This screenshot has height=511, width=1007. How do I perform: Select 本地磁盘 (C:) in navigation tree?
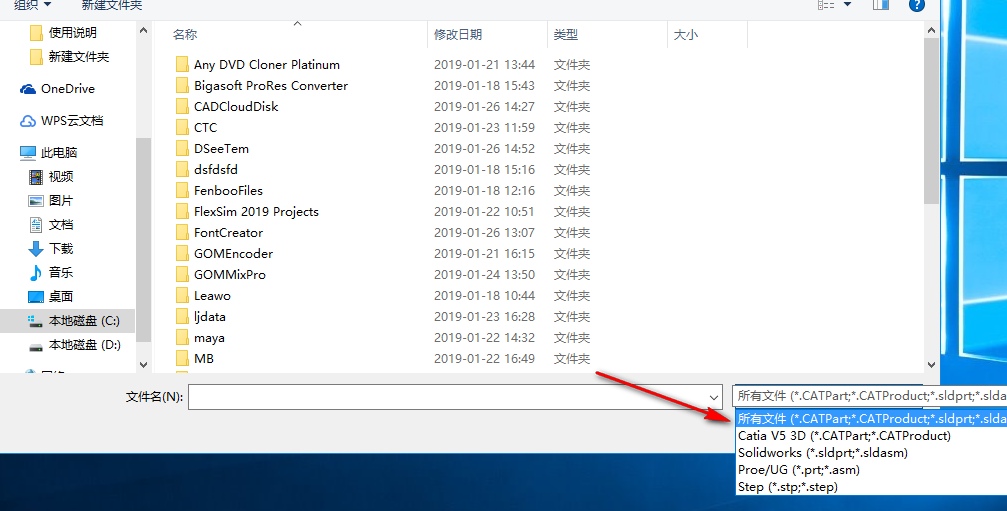point(84,321)
